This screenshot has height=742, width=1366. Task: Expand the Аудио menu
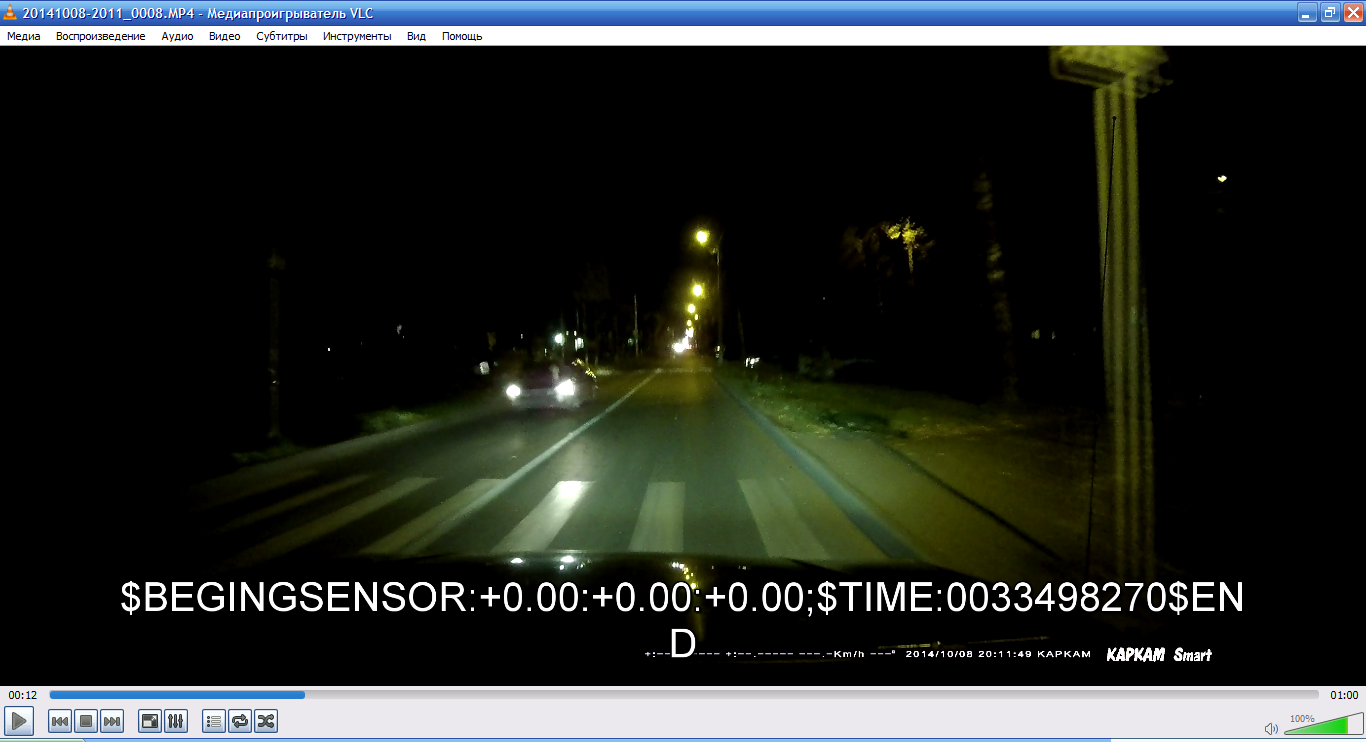177,36
